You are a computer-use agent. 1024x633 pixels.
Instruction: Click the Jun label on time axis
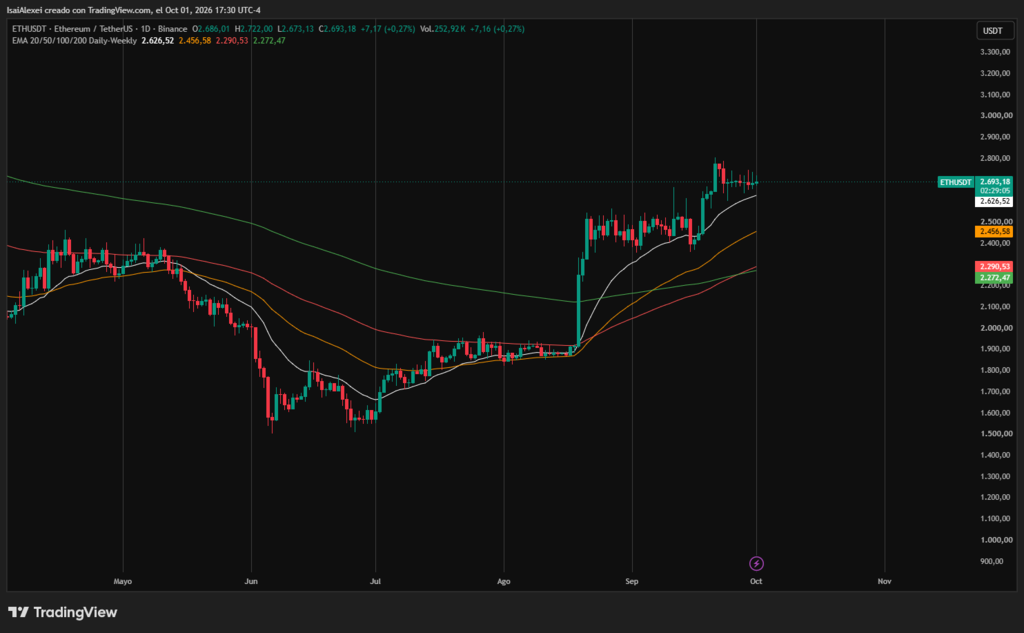point(251,581)
